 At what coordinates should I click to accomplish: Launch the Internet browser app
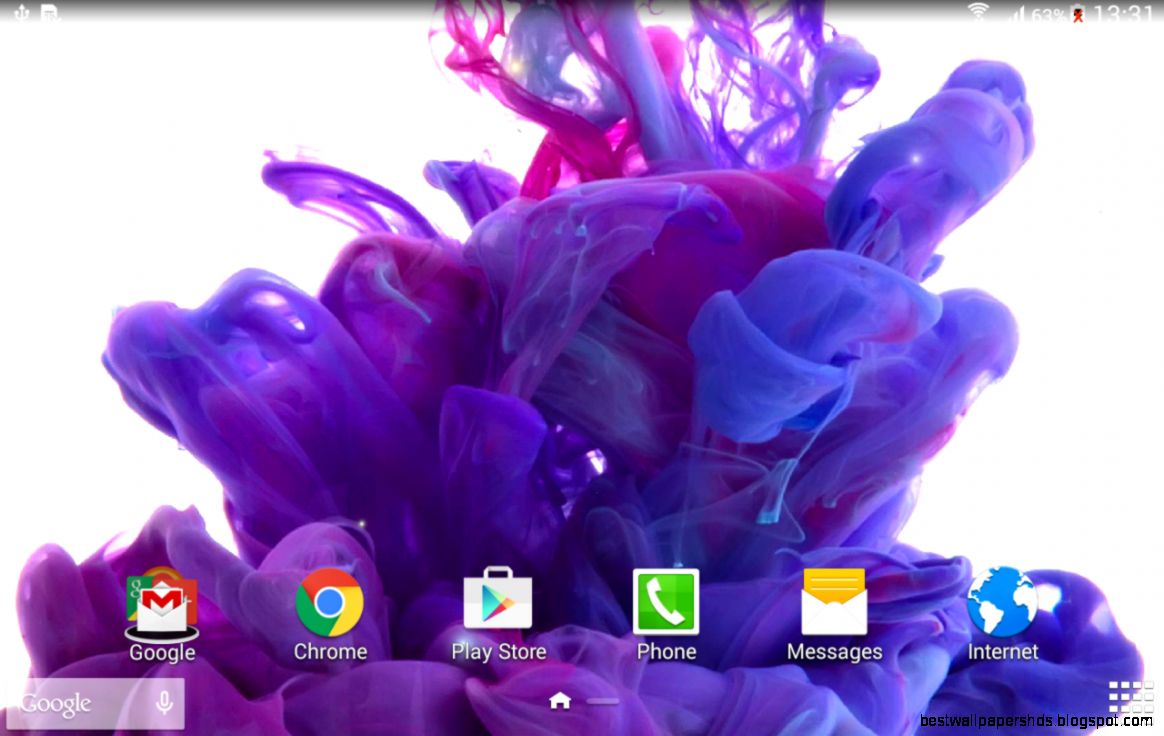(1002, 602)
